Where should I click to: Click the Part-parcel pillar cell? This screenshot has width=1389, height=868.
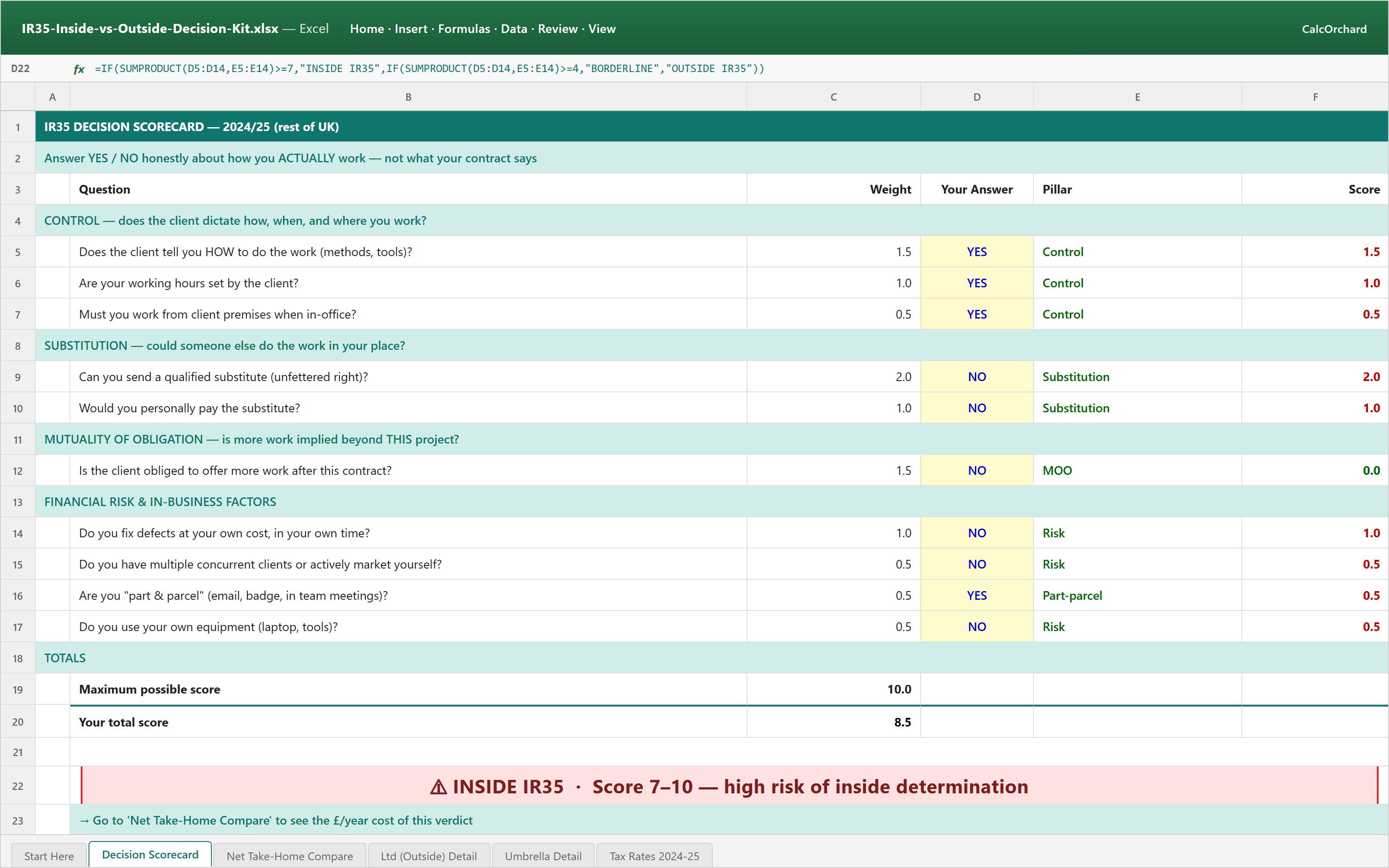click(1138, 596)
